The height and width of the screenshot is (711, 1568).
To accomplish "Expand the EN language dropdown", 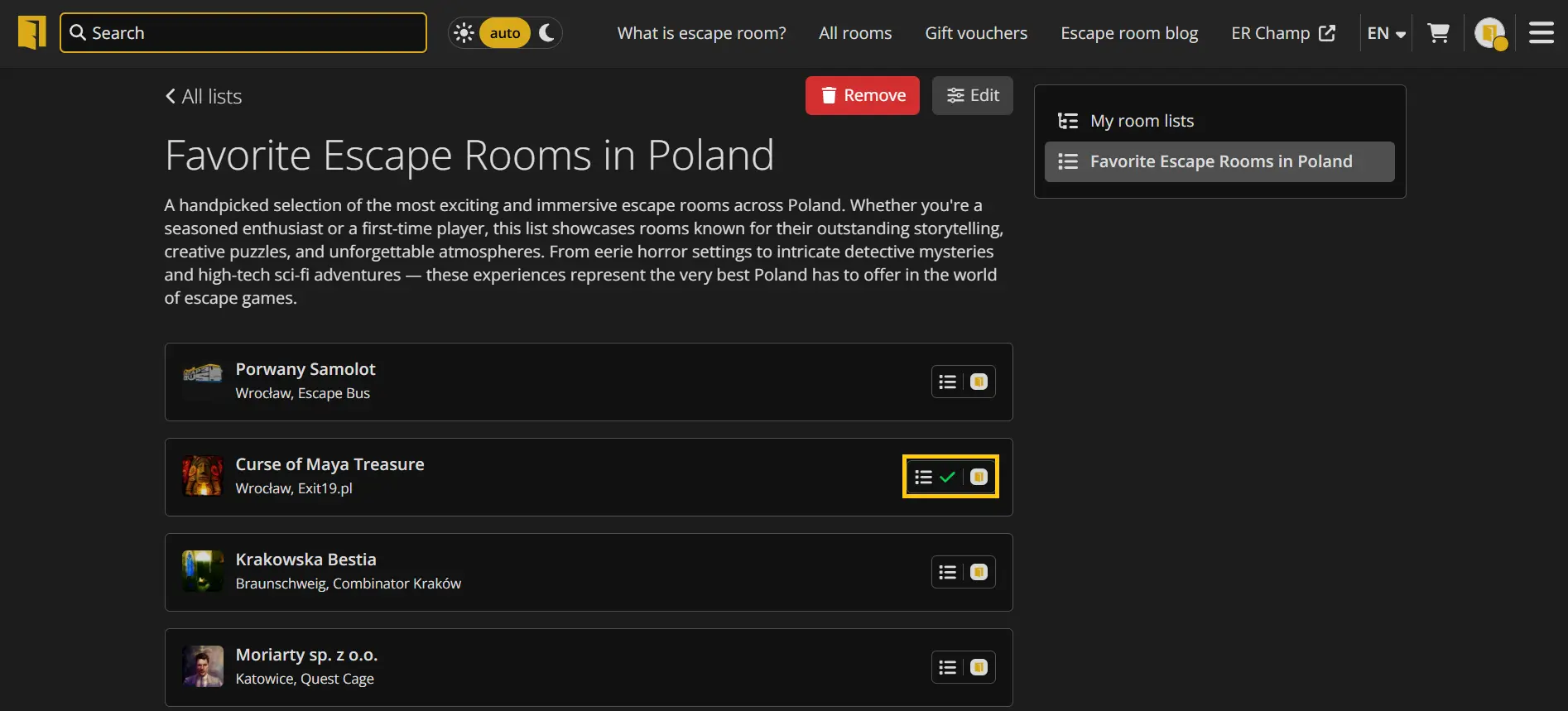I will tap(1386, 33).
